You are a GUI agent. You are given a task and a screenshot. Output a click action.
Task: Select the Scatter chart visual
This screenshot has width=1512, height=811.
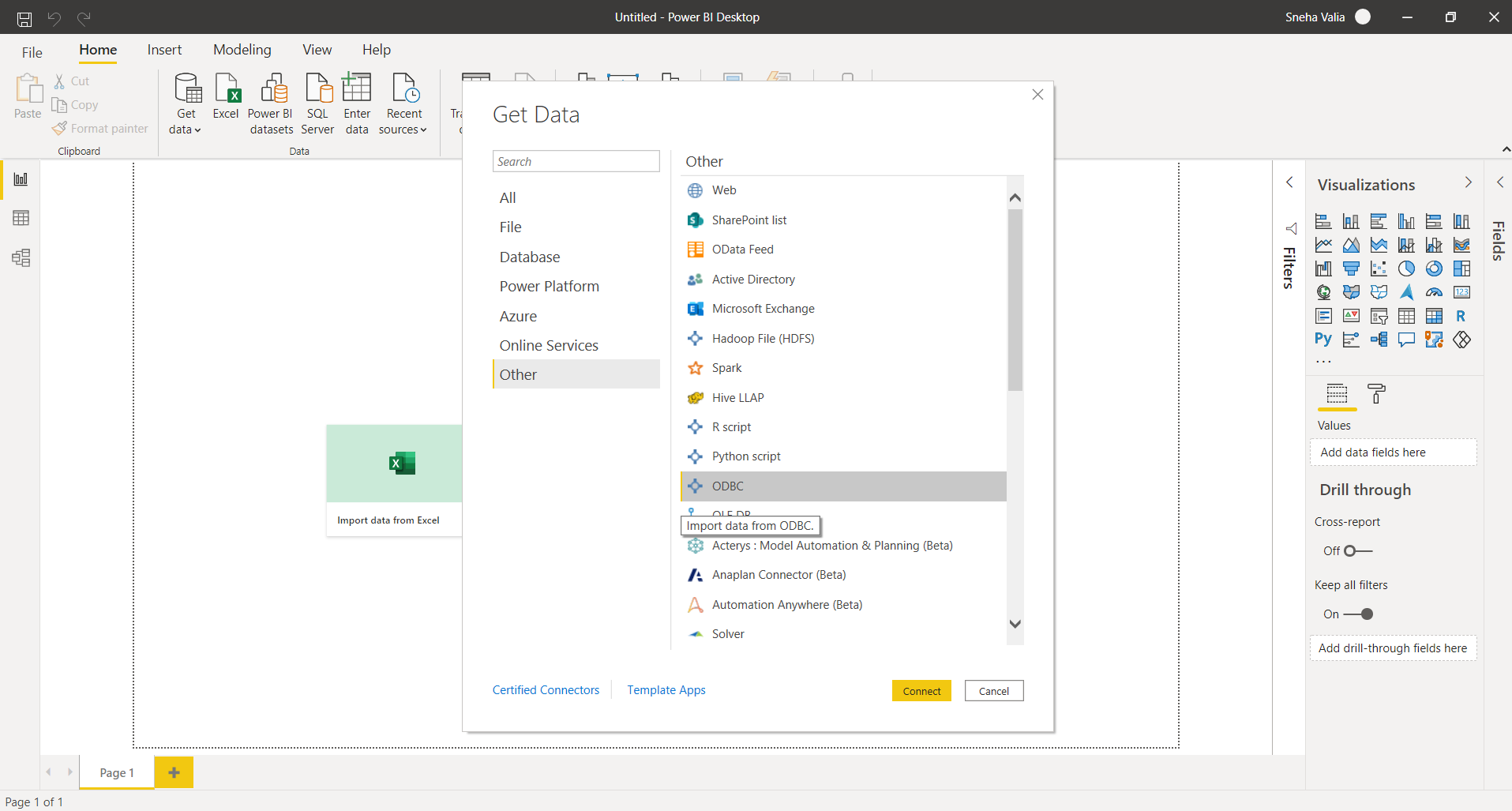pyautogui.click(x=1379, y=268)
